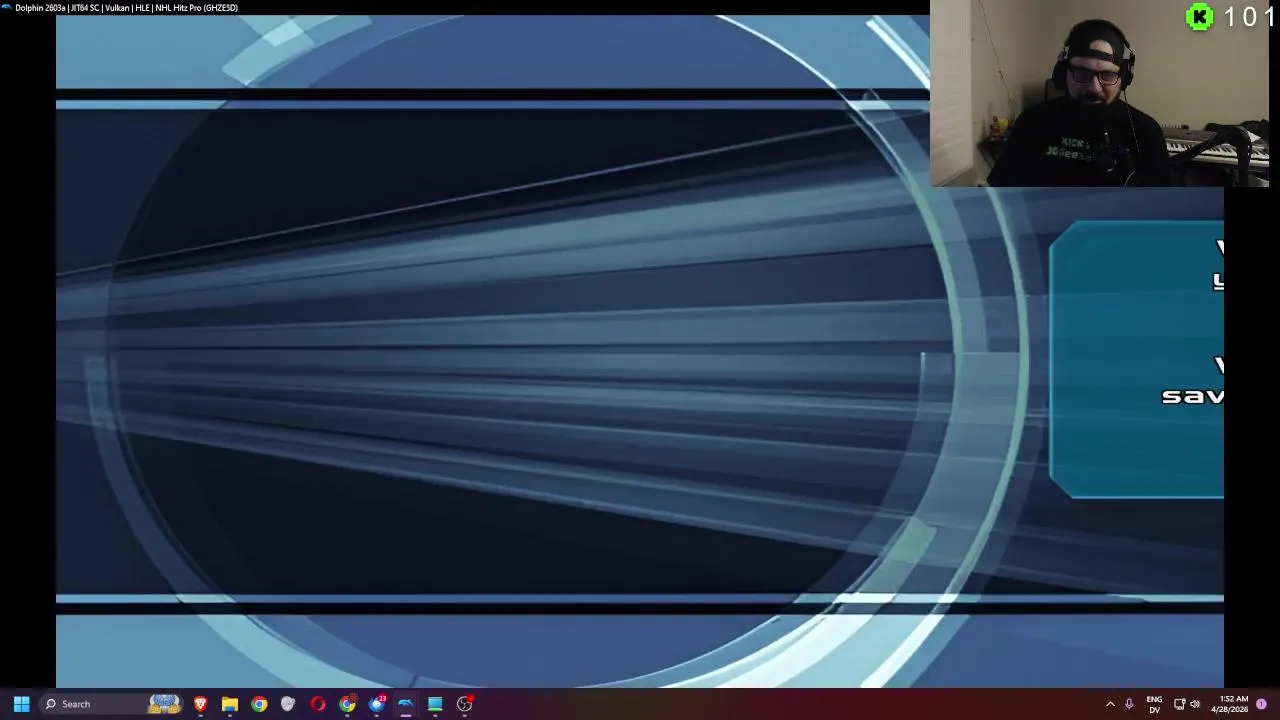Launch the Opera browser taskbar icon
Image resolution: width=1280 pixels, height=720 pixels.
point(318,704)
